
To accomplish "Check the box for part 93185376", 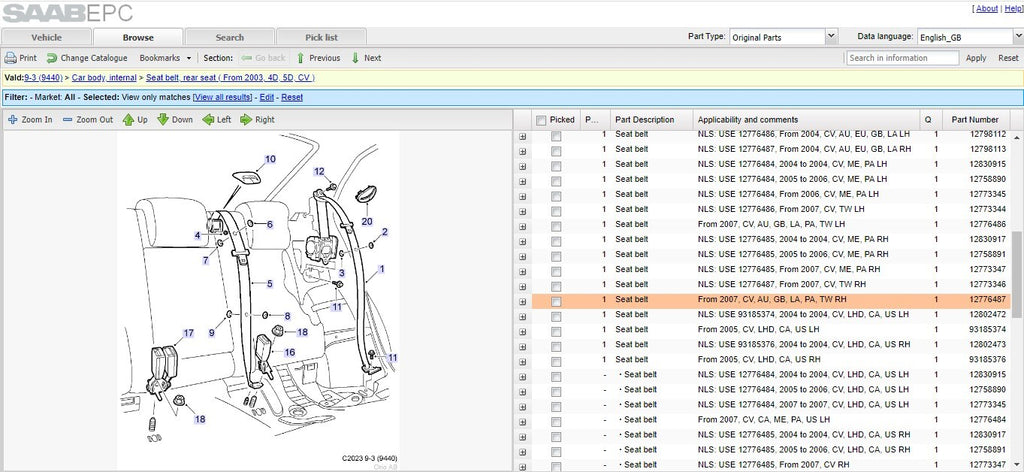I will pyautogui.click(x=556, y=362).
